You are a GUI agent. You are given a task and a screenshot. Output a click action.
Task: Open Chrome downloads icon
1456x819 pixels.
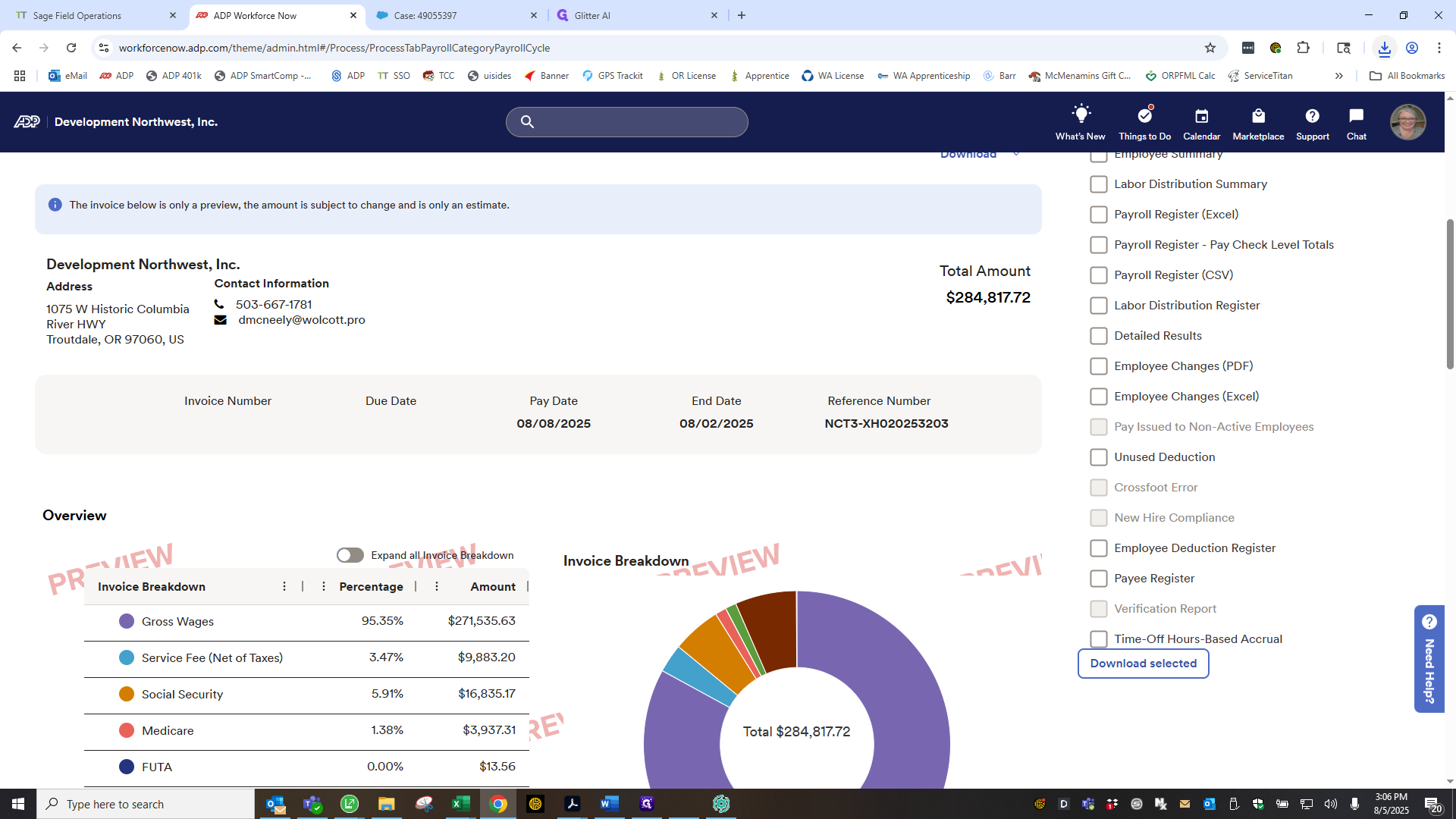tap(1384, 48)
